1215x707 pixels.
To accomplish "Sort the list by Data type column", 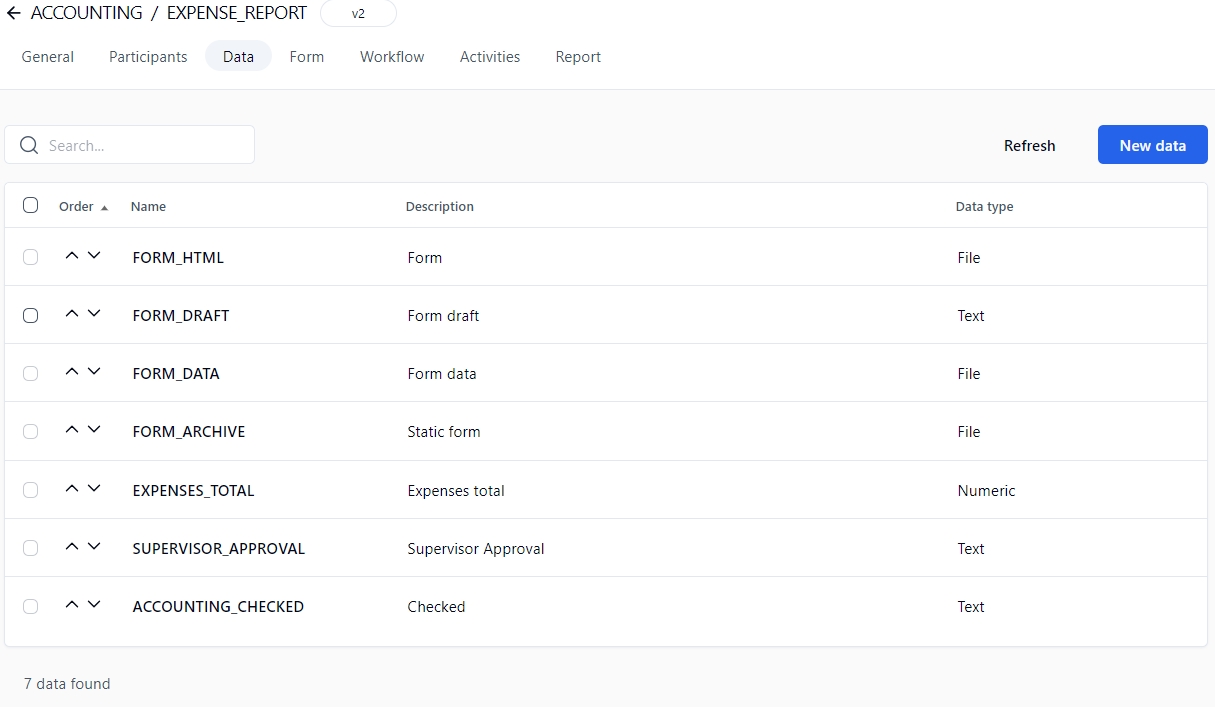I will pos(984,207).
